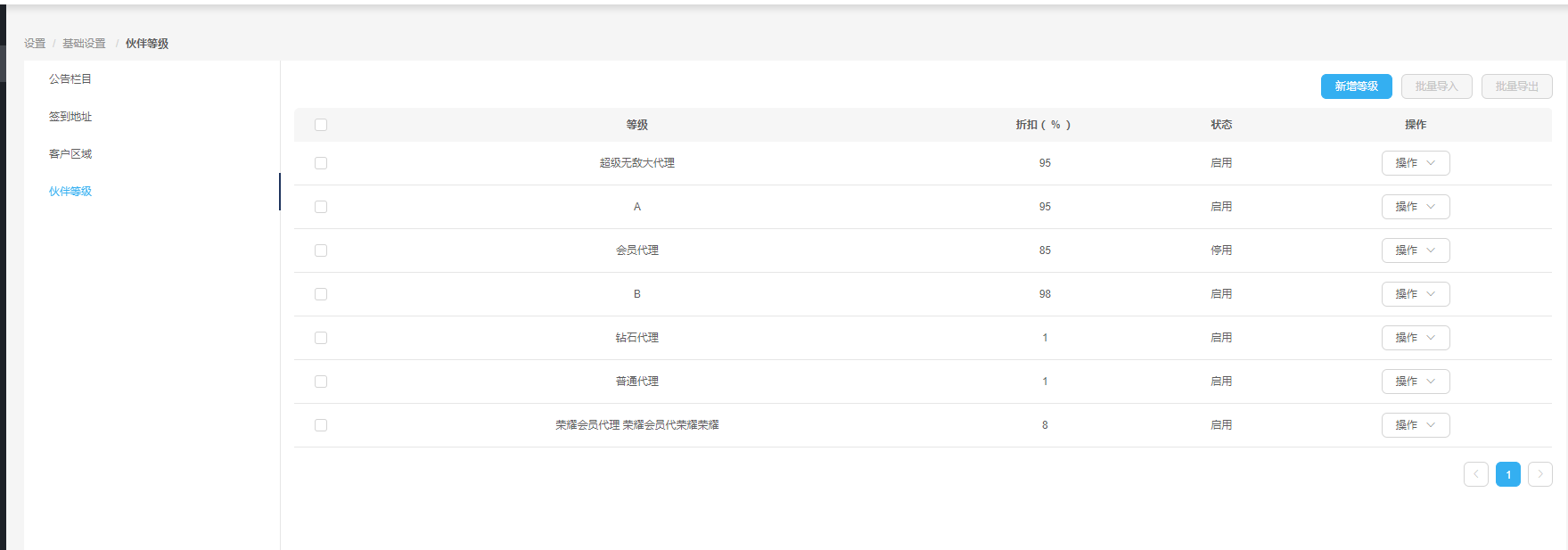Select the checkbox for 会员代理 row

tap(321, 250)
